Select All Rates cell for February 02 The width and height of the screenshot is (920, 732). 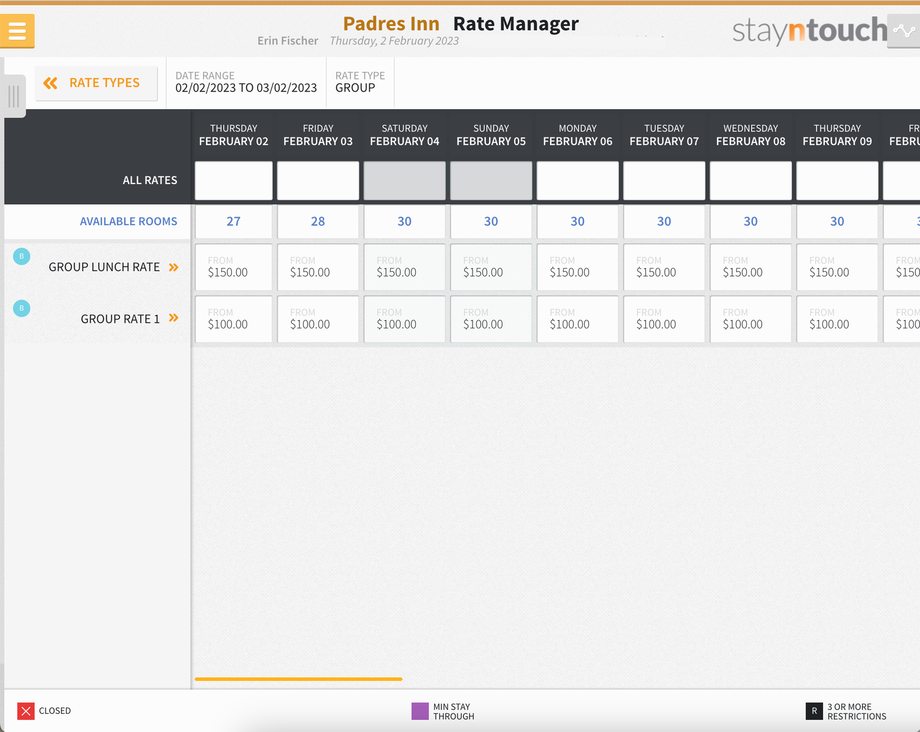(234, 181)
